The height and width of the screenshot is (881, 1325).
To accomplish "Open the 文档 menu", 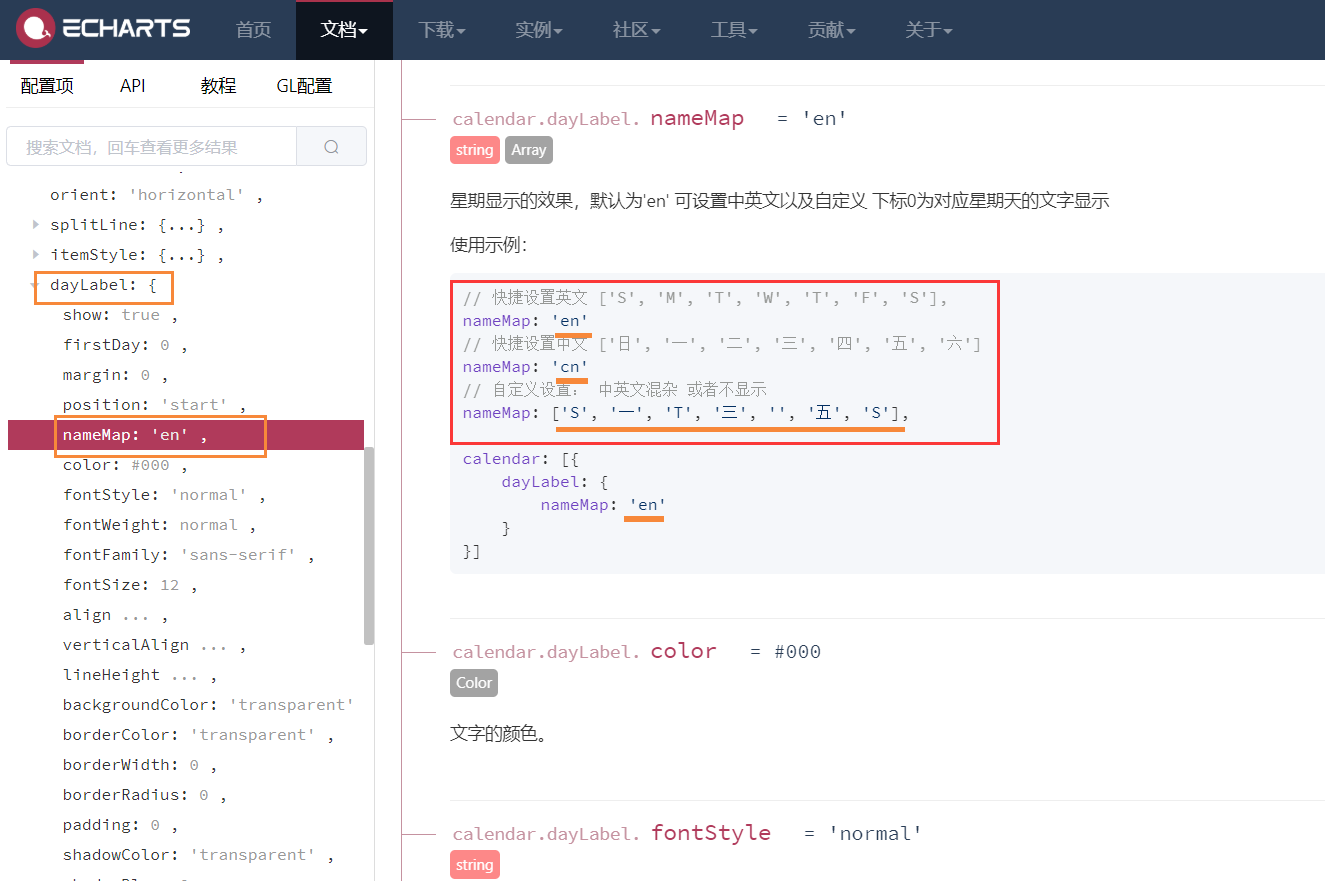I will tap(344, 30).
